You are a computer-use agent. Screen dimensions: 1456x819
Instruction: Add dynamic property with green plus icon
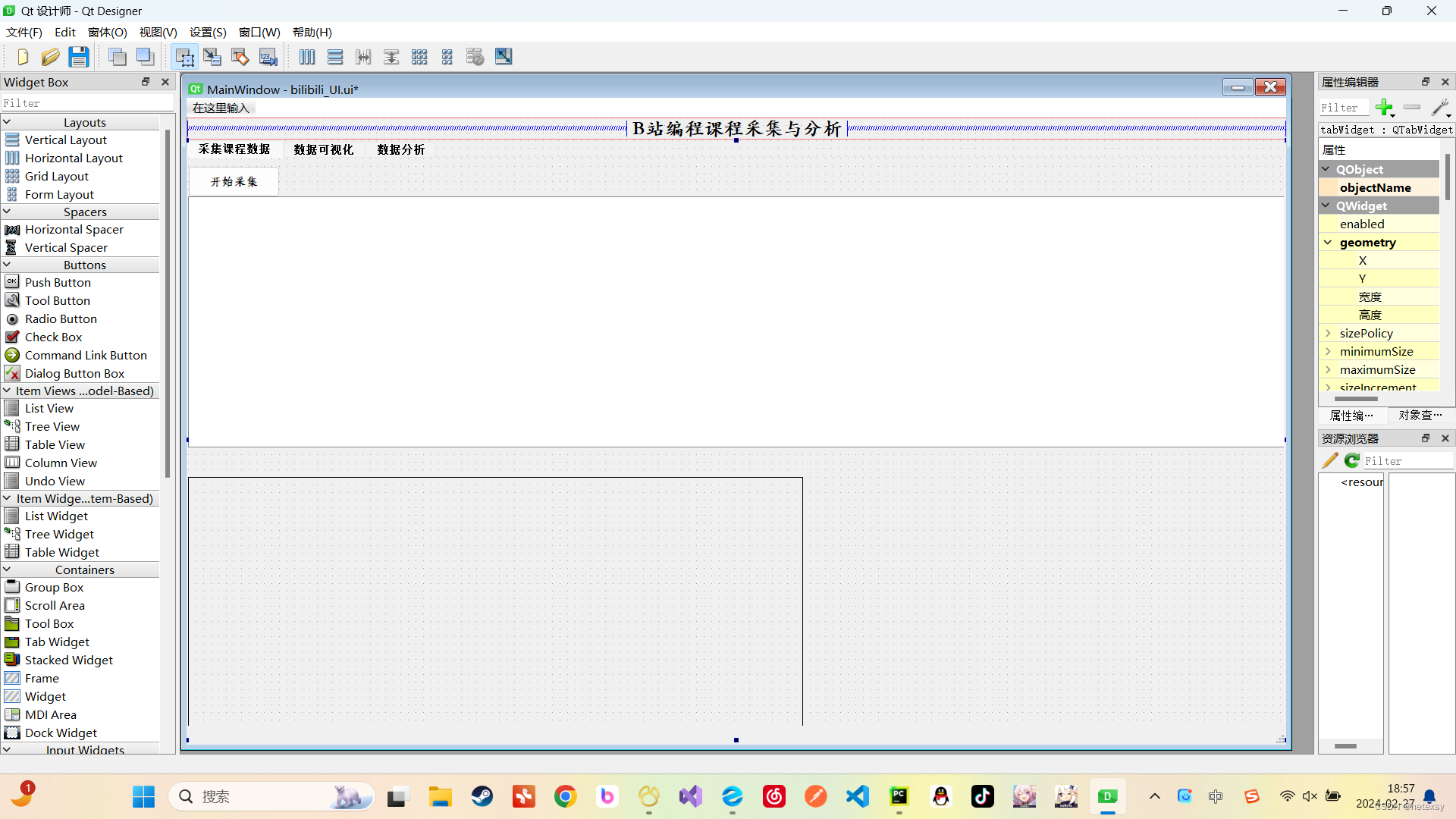tap(1385, 108)
